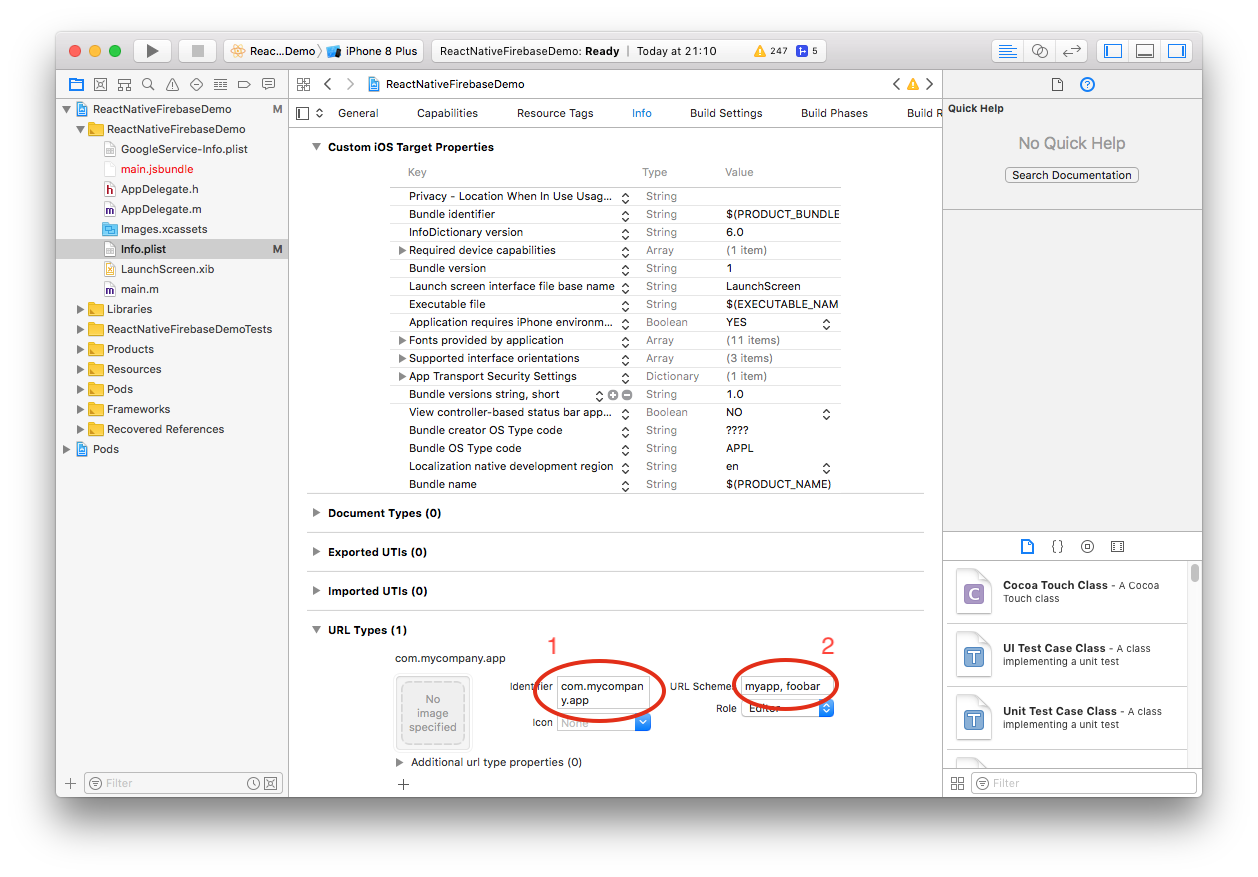Open the Role dropdown in URL Types

click(787, 708)
